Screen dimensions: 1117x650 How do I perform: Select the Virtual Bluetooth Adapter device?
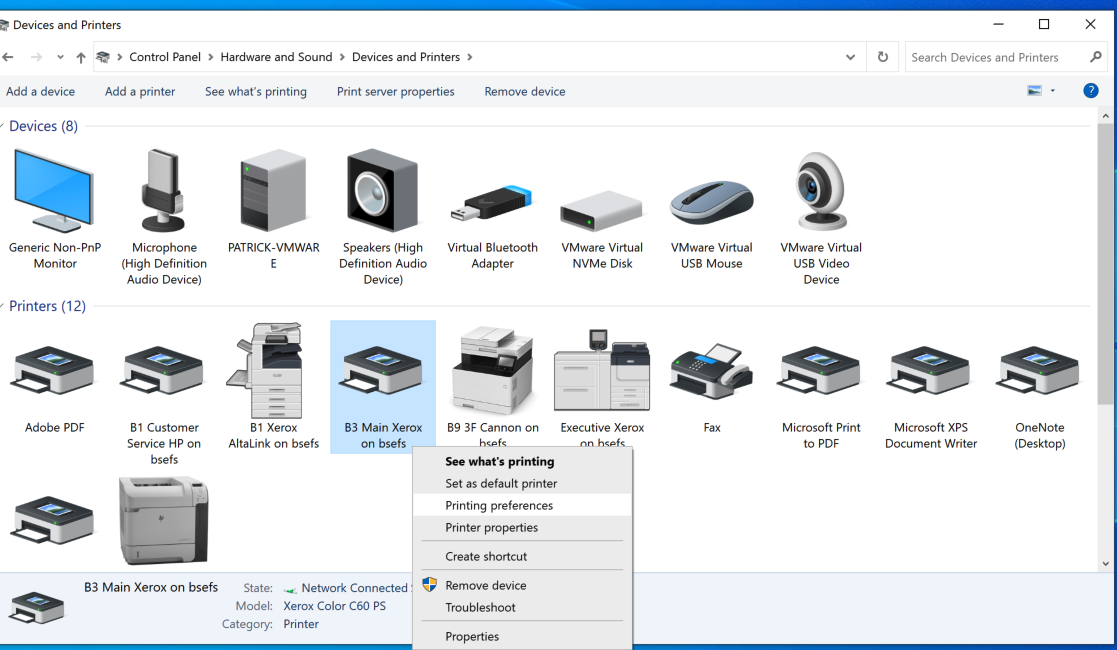click(492, 225)
